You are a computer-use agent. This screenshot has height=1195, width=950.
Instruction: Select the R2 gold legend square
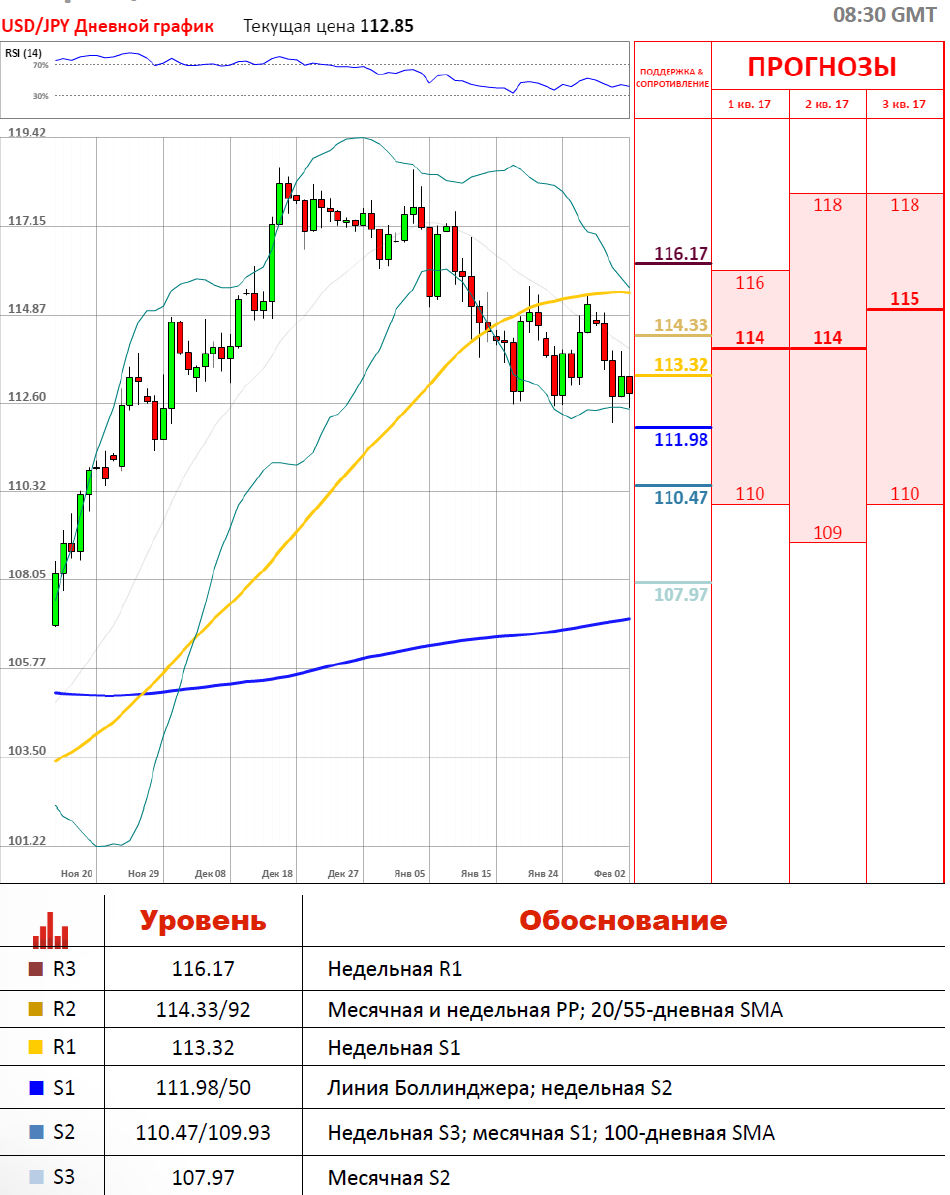pyautogui.click(x=37, y=1009)
